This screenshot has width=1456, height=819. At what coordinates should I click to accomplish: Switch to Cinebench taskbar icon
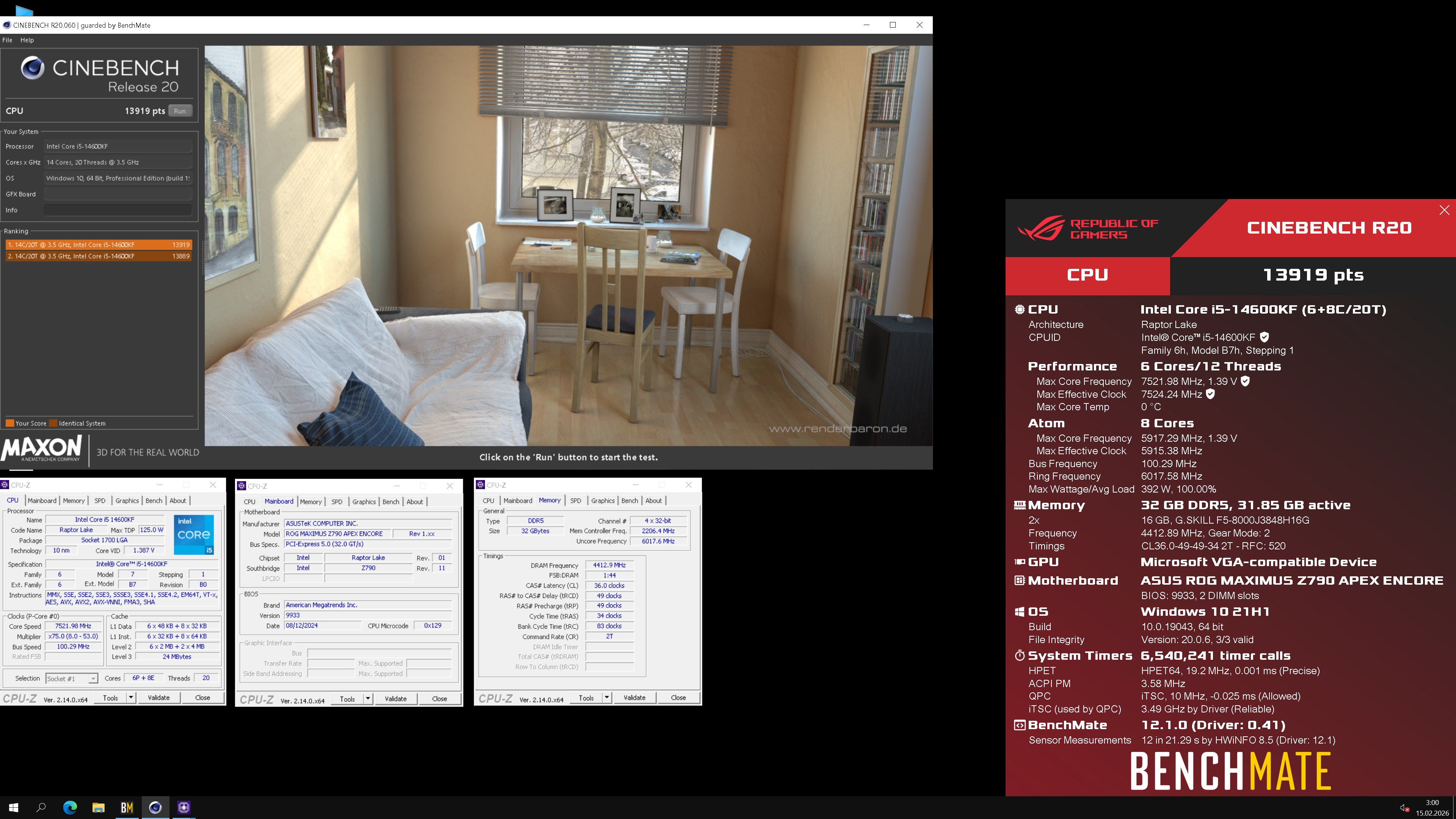(x=155, y=807)
